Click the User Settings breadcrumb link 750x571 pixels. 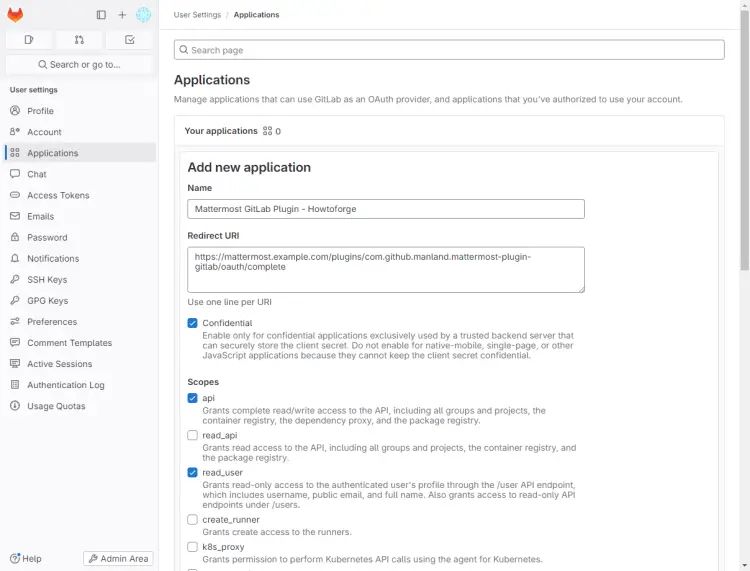[196, 15]
